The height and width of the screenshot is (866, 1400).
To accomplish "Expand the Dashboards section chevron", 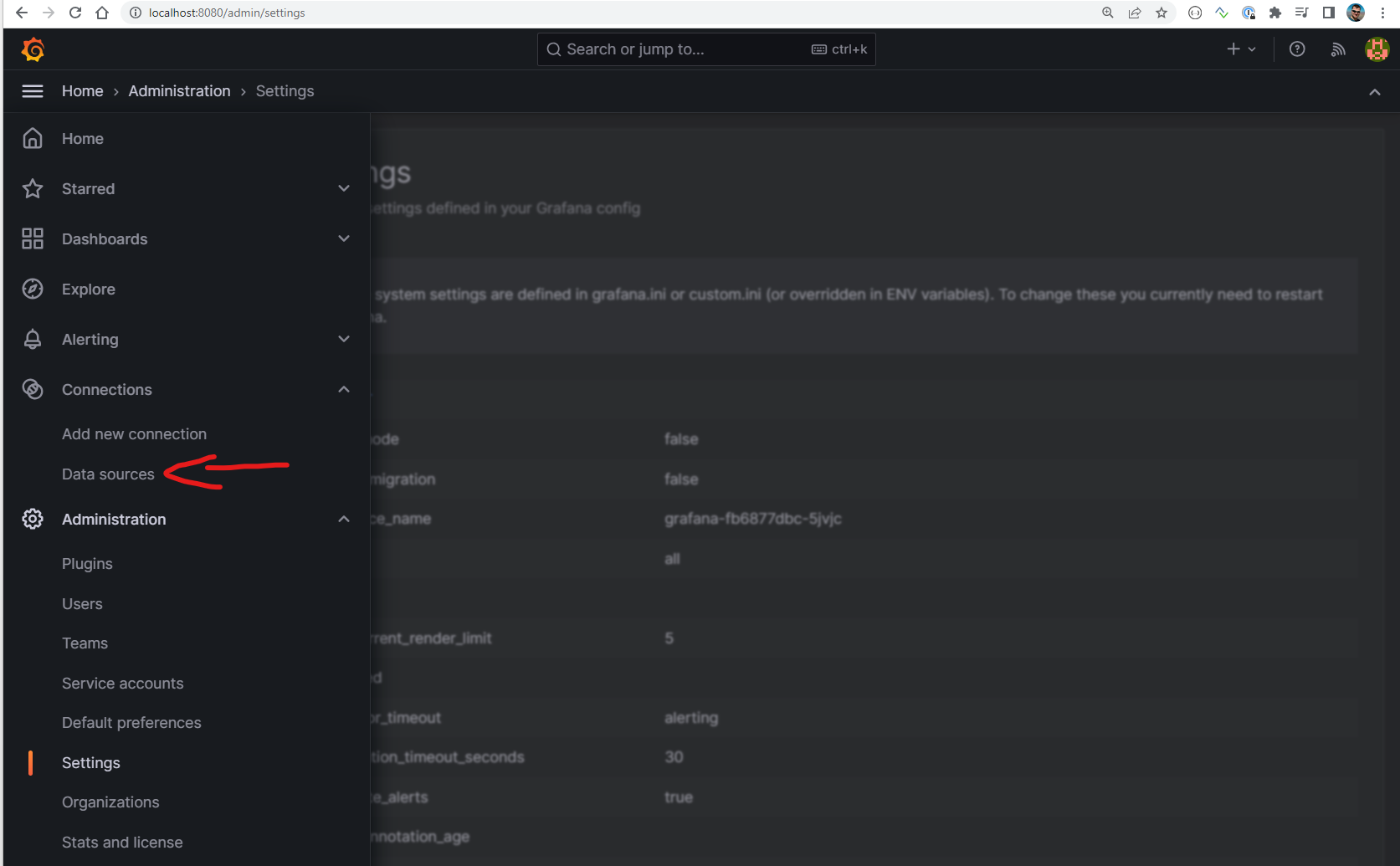I will 344,239.
